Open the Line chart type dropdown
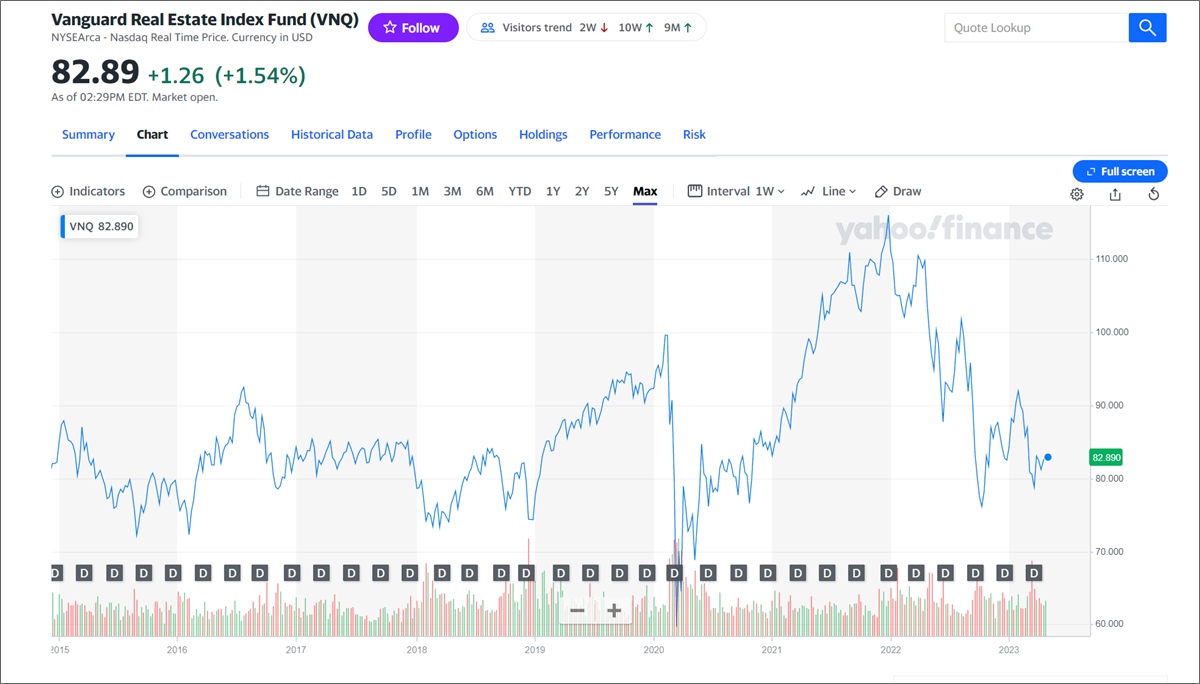 829,191
